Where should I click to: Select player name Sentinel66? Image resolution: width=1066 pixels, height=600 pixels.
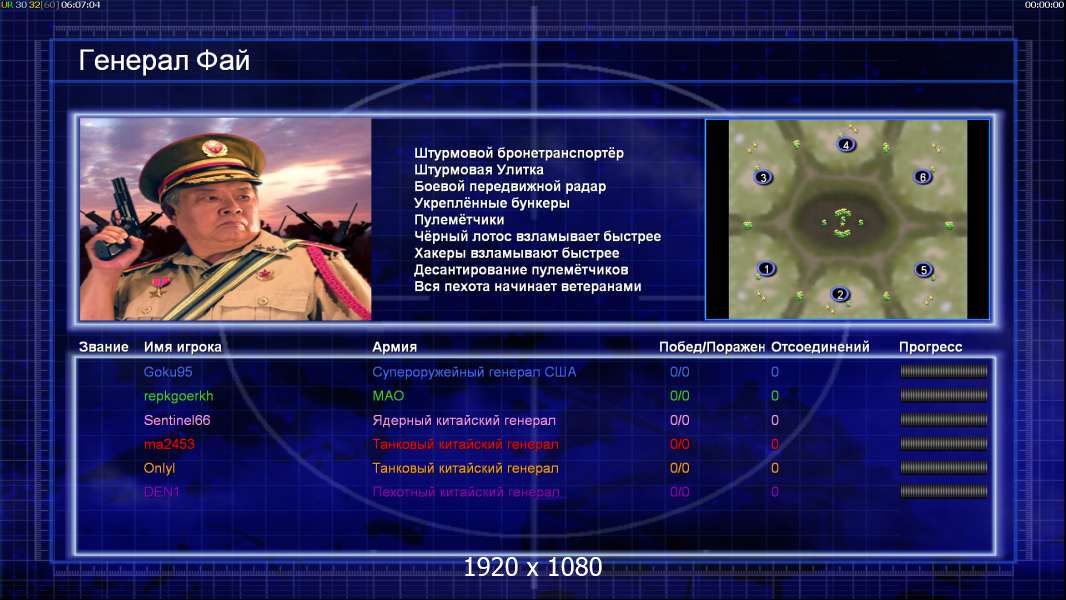pos(177,420)
